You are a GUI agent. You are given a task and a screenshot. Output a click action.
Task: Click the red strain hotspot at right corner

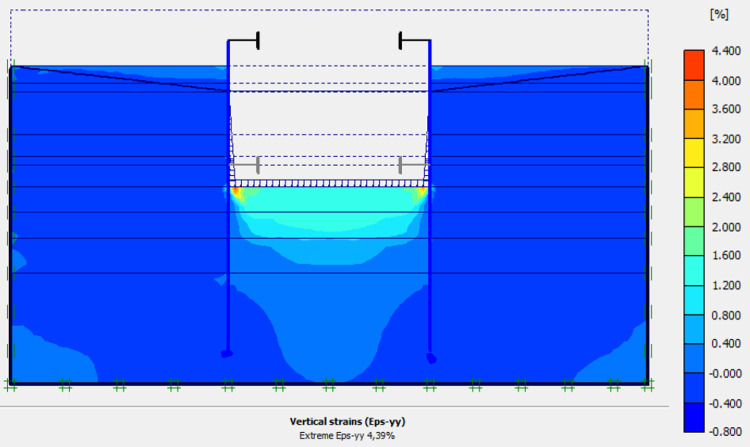pyautogui.click(x=423, y=192)
